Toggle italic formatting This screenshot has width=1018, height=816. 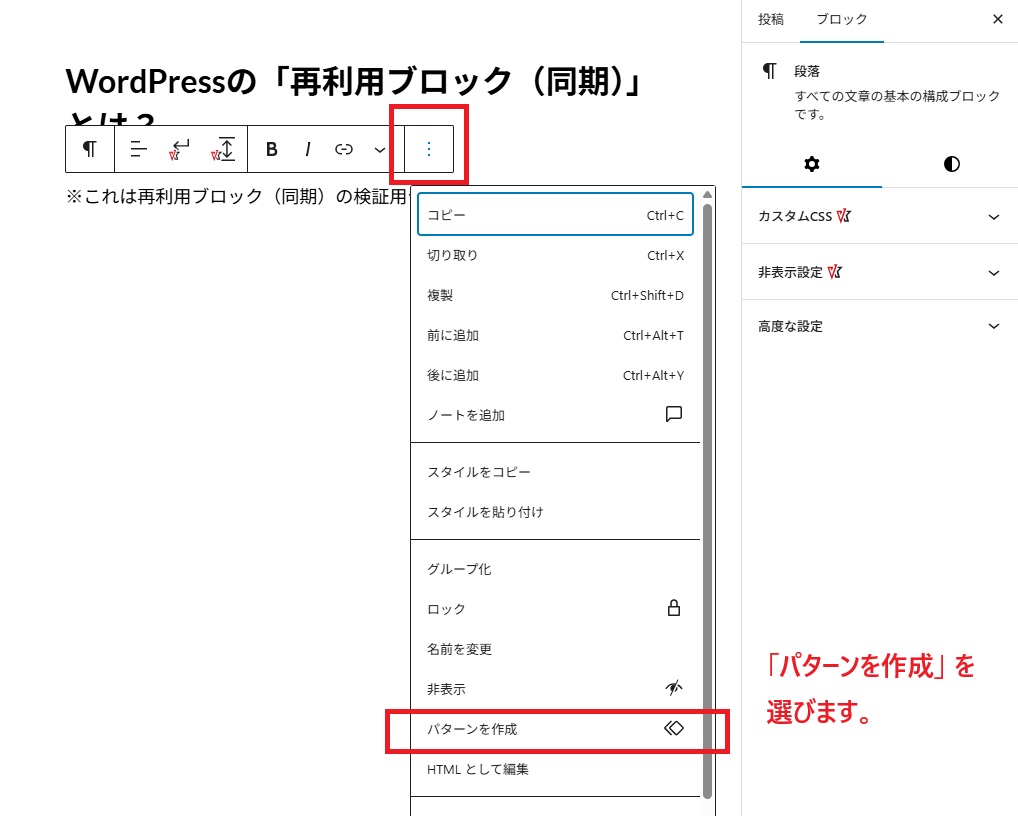coord(307,149)
